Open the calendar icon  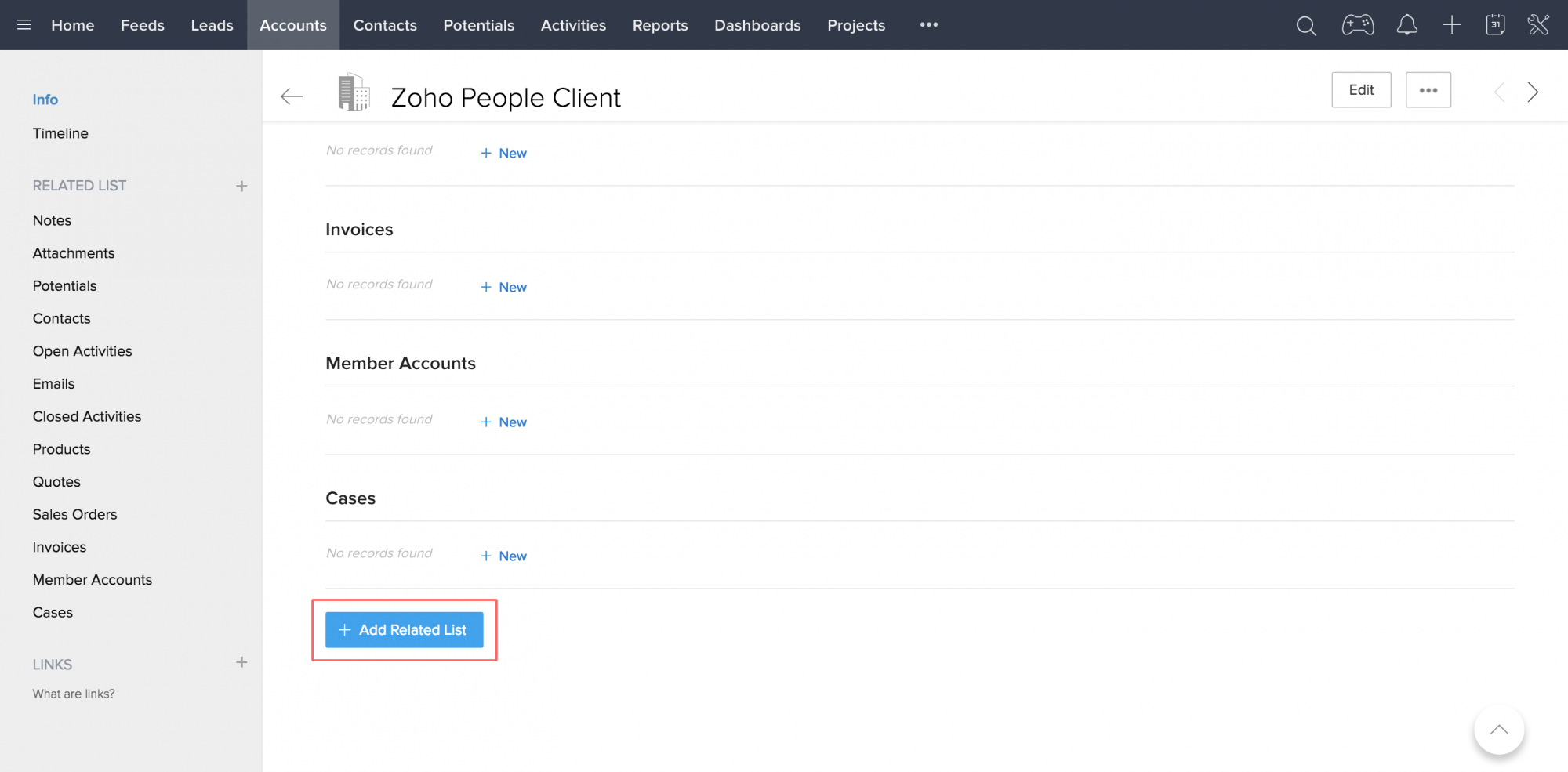click(1495, 26)
